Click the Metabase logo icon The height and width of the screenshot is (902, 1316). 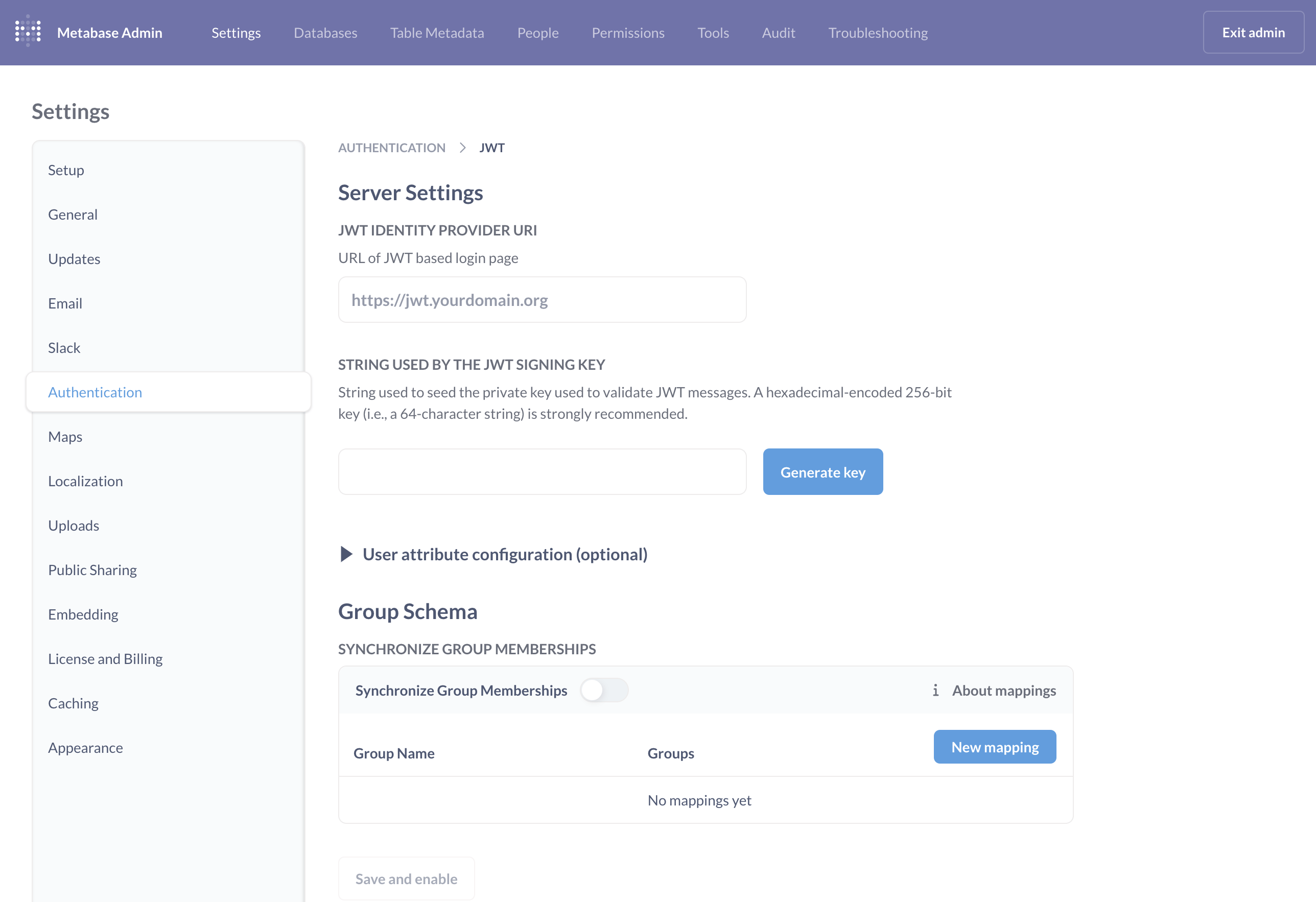pyautogui.click(x=28, y=31)
